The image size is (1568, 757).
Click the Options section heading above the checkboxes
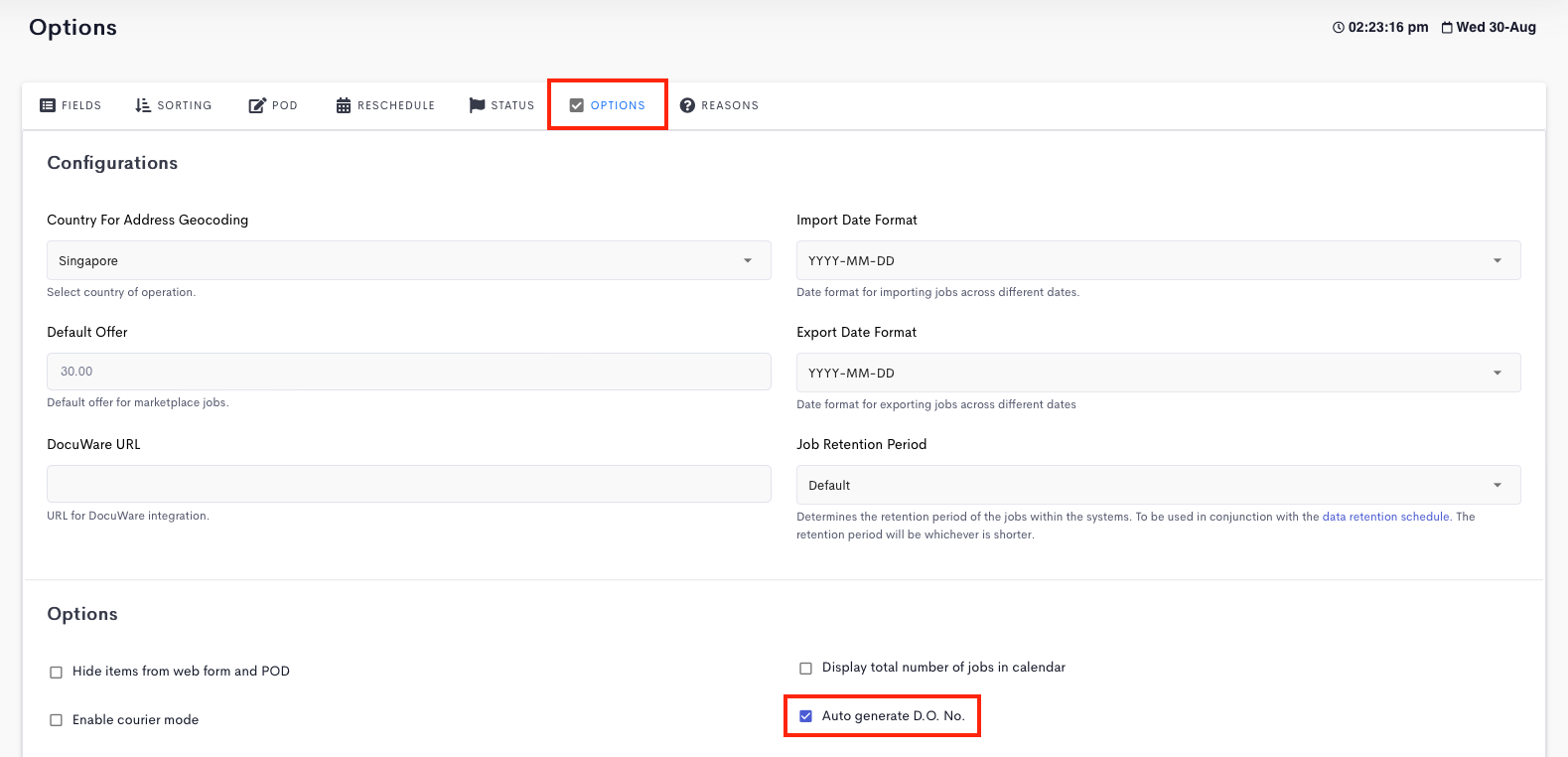(x=82, y=614)
